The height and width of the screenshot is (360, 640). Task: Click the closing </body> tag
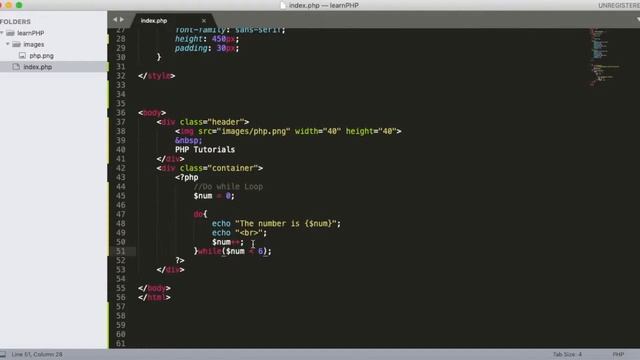click(154, 288)
